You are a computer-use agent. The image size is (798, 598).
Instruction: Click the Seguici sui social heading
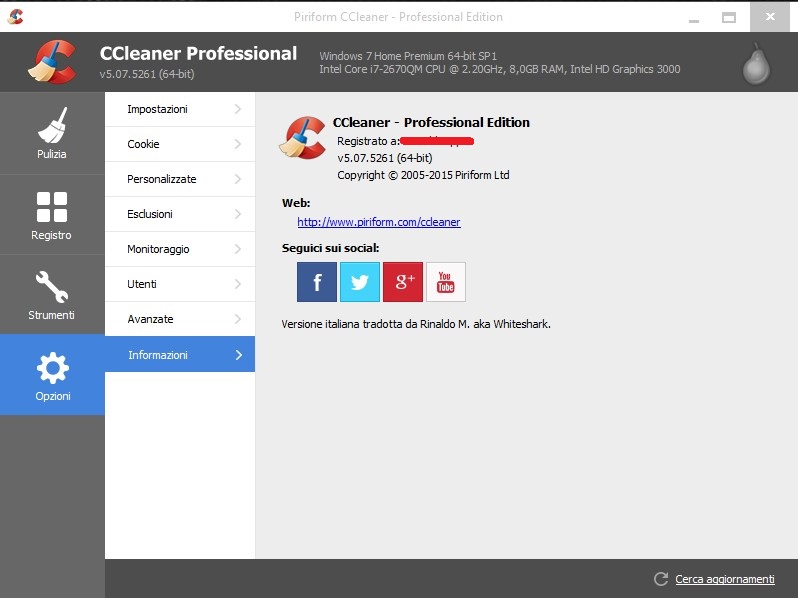[x=330, y=248]
